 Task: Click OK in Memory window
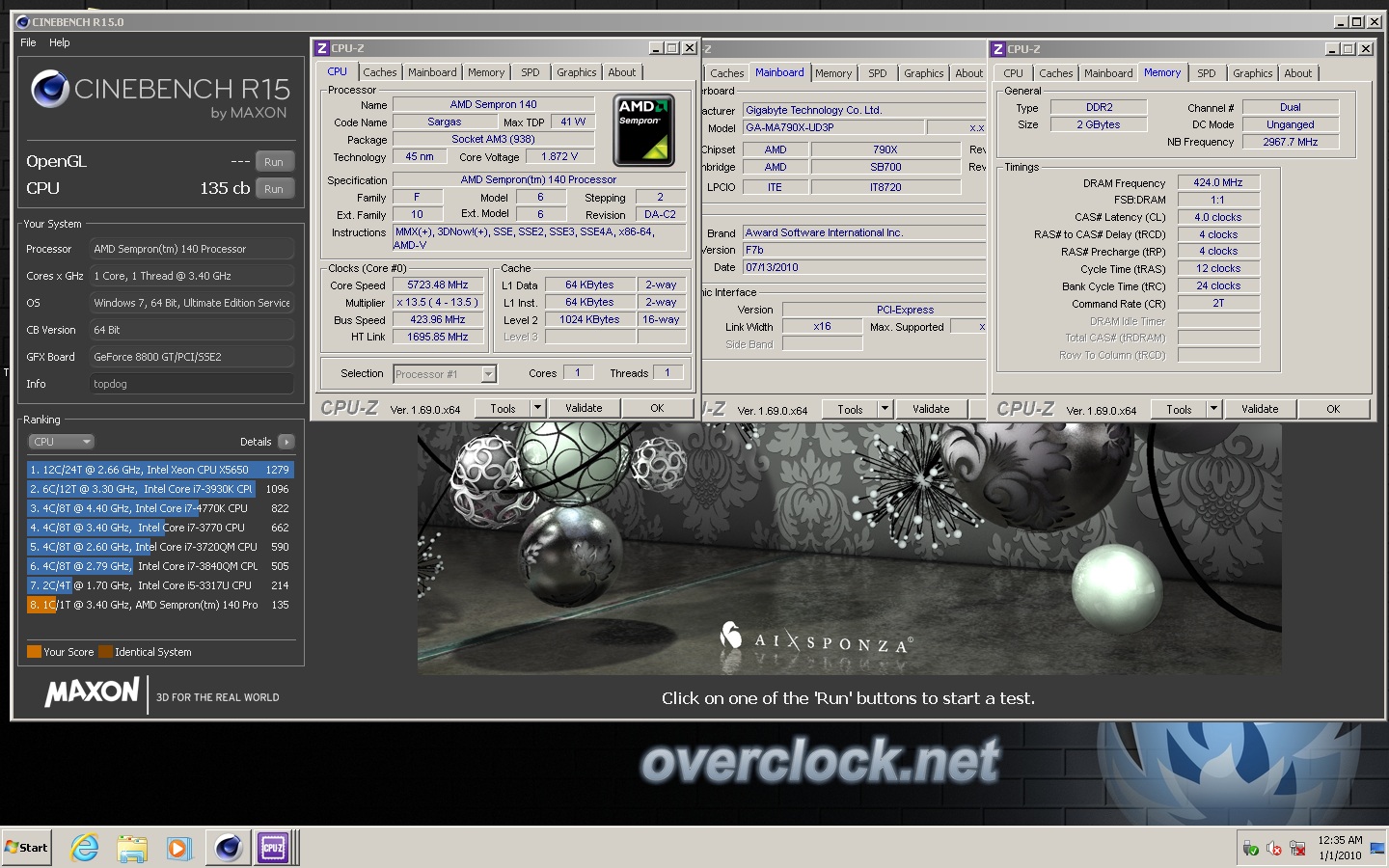(x=1333, y=409)
